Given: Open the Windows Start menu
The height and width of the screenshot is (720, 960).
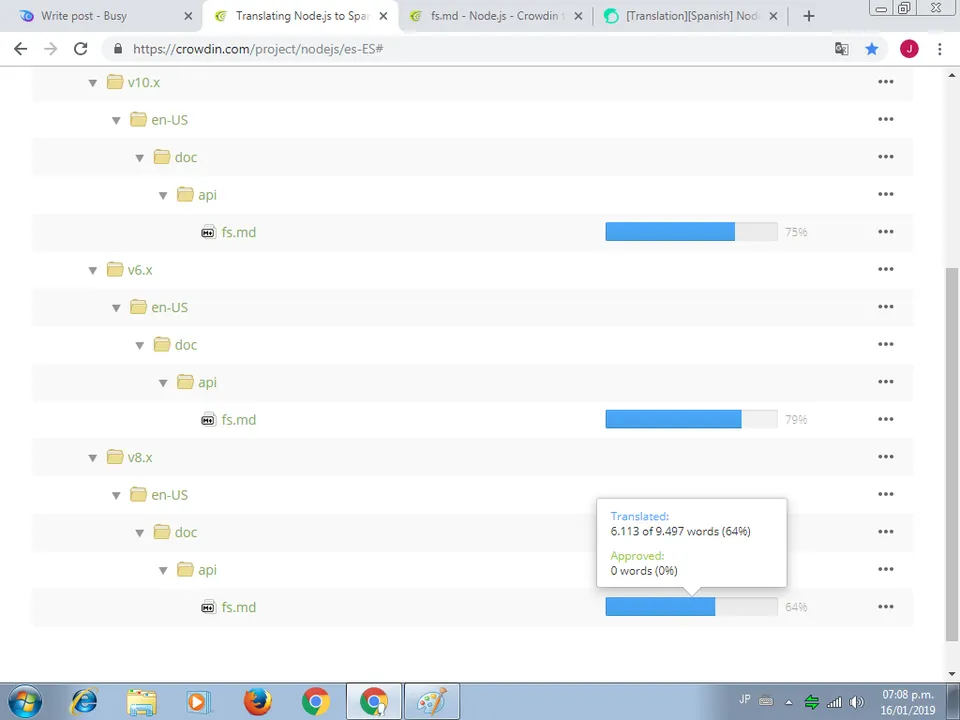Looking at the screenshot, I should click(25, 702).
